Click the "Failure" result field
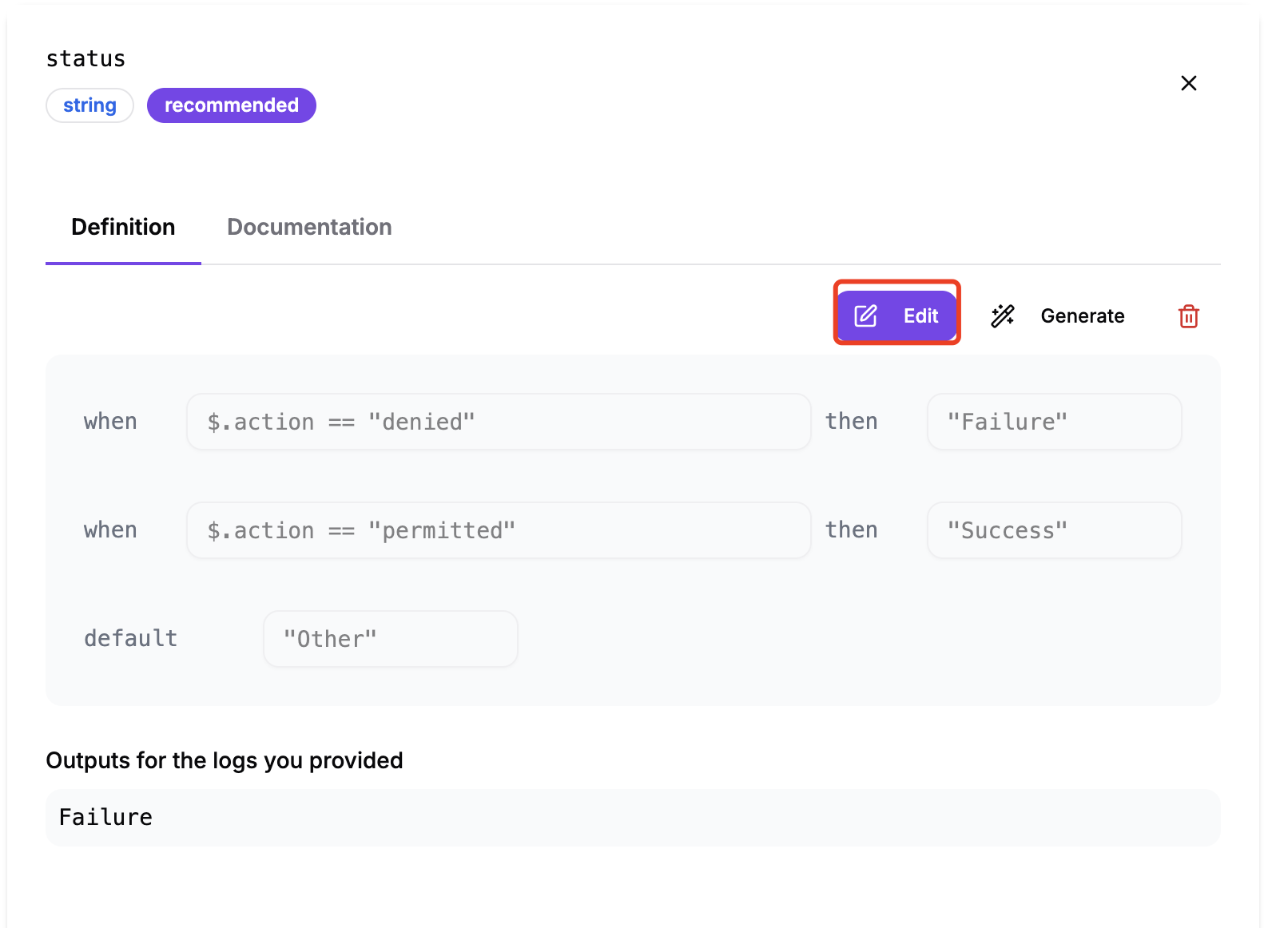 1053,422
